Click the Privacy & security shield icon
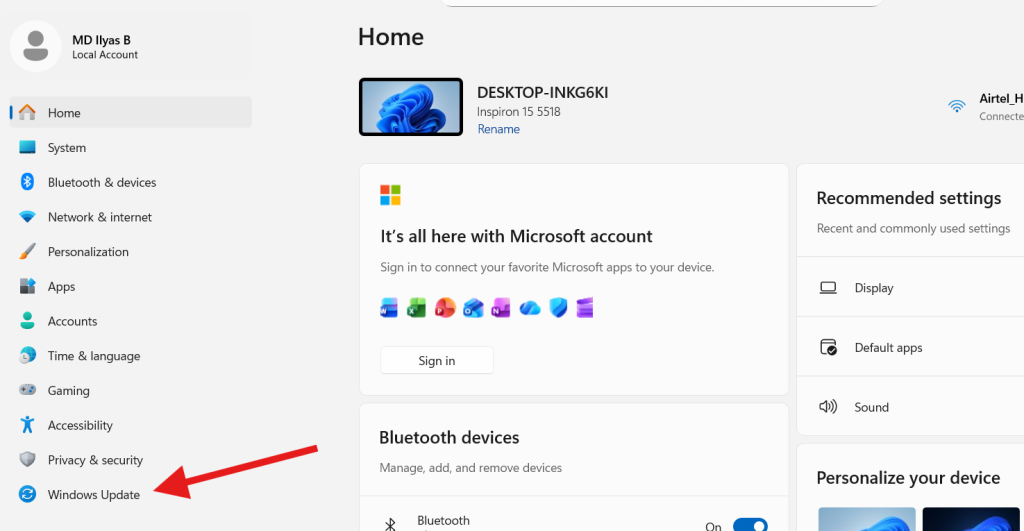 pos(27,459)
